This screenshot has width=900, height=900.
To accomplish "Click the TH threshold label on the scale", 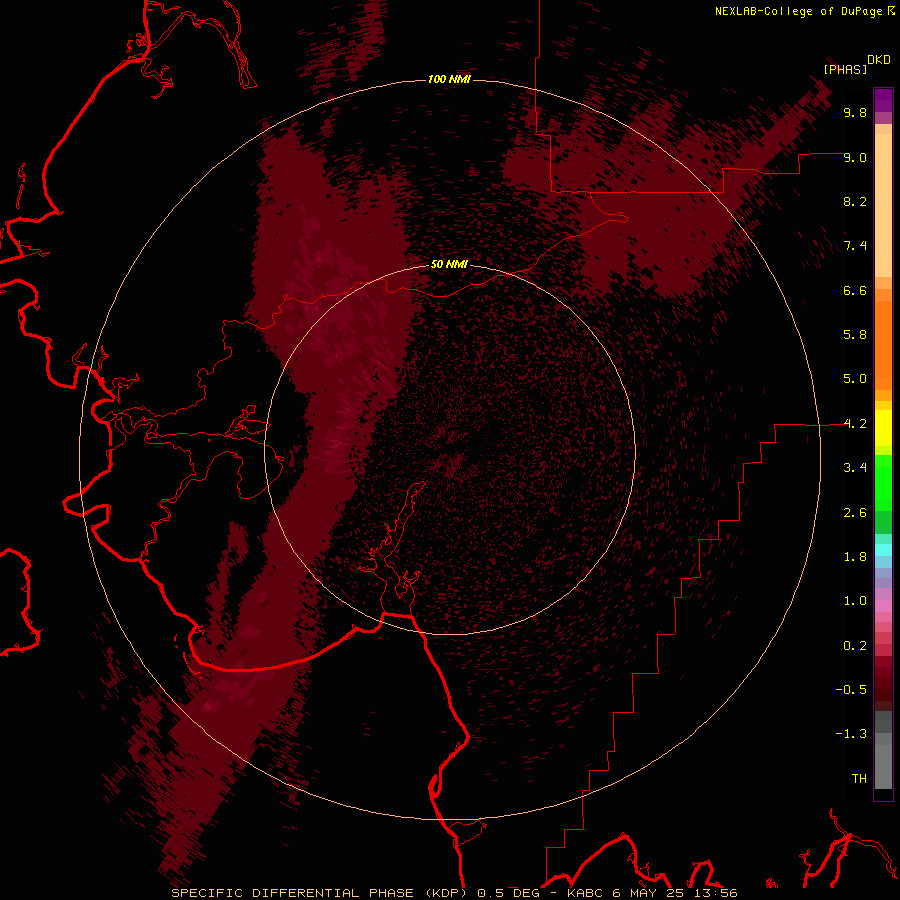I will pyautogui.click(x=859, y=779).
